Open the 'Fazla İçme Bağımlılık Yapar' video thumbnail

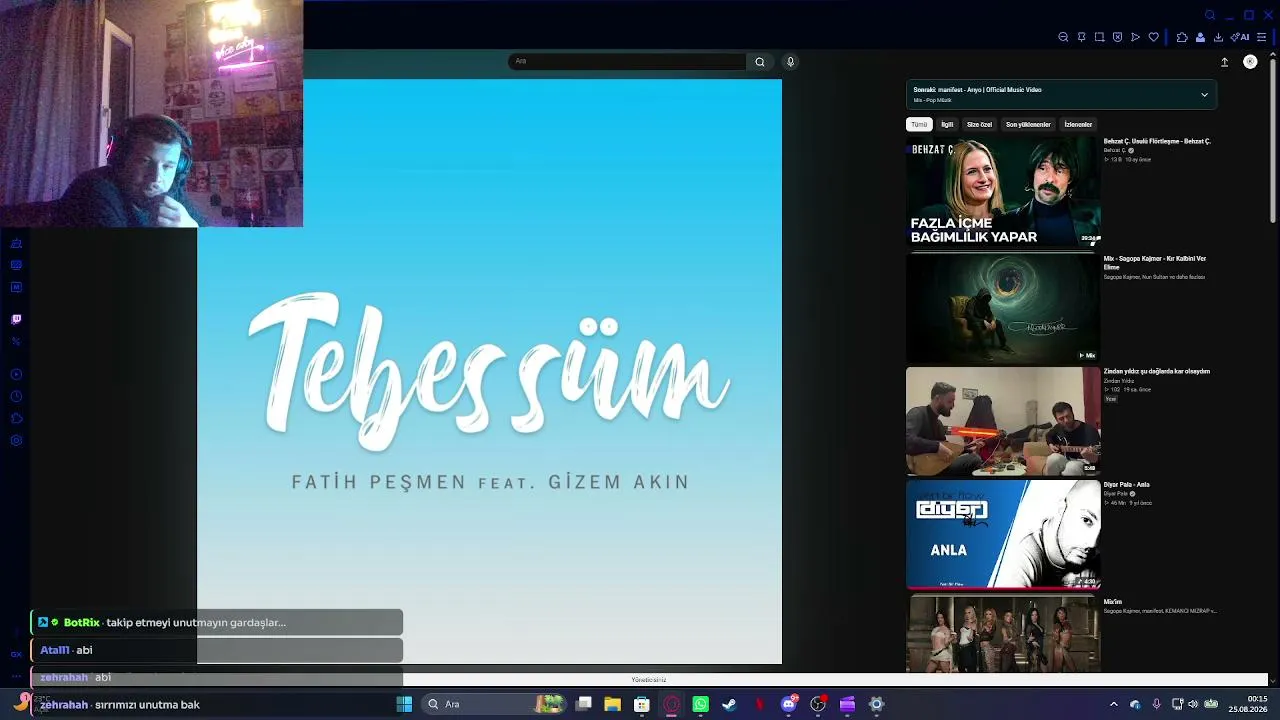pos(1003,191)
